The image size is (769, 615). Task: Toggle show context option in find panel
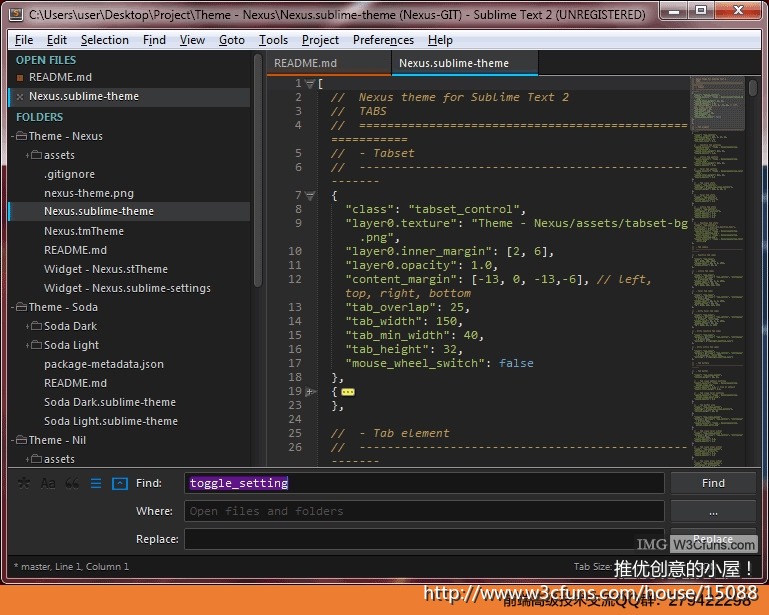96,484
